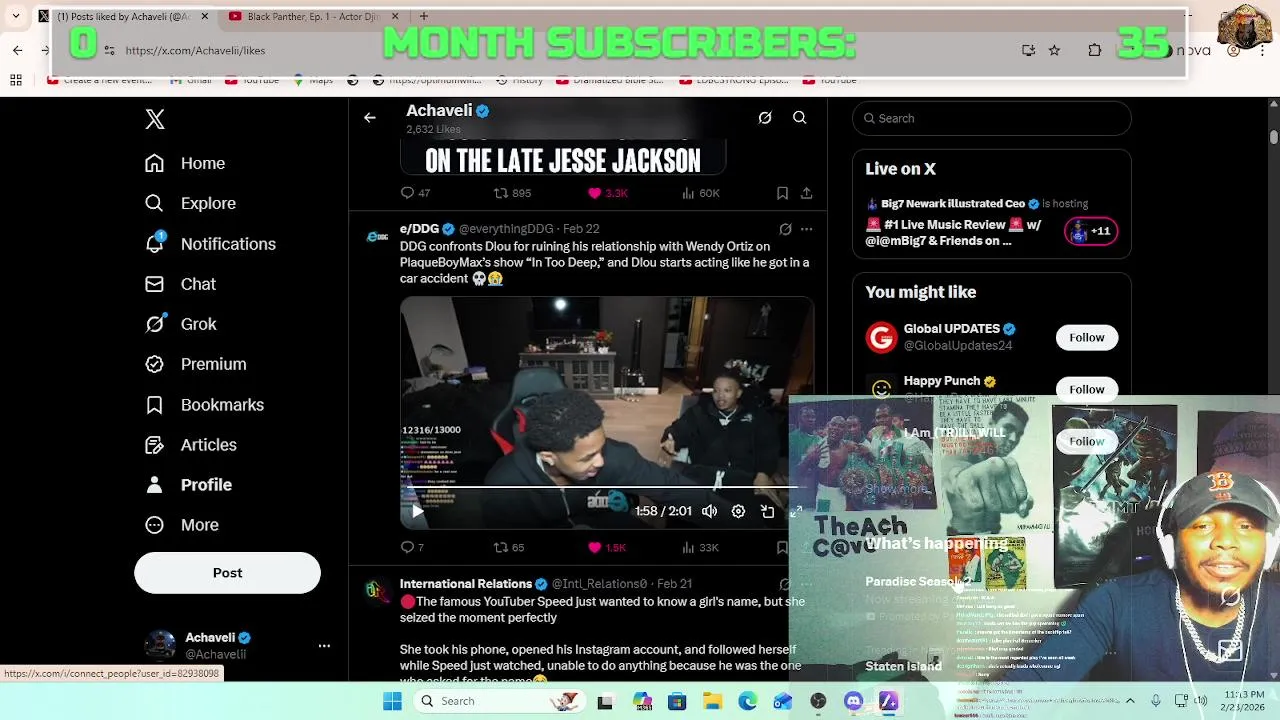Toggle bookmark on the 3.3K-likes post
The width and height of the screenshot is (1280, 720).
coord(782,193)
